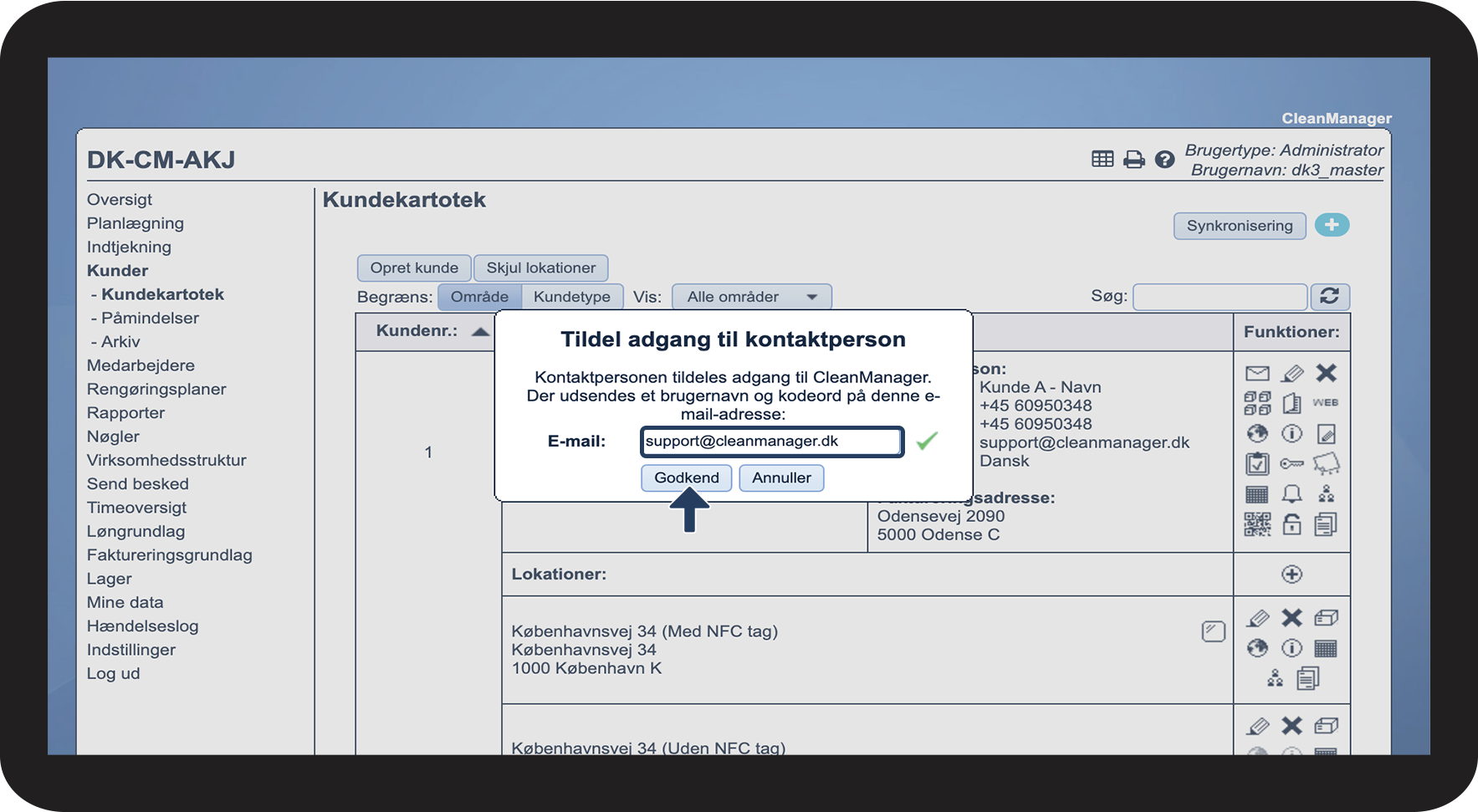The width and height of the screenshot is (1478, 812).
Task: Toggle the Område filter button
Action: tap(479, 296)
